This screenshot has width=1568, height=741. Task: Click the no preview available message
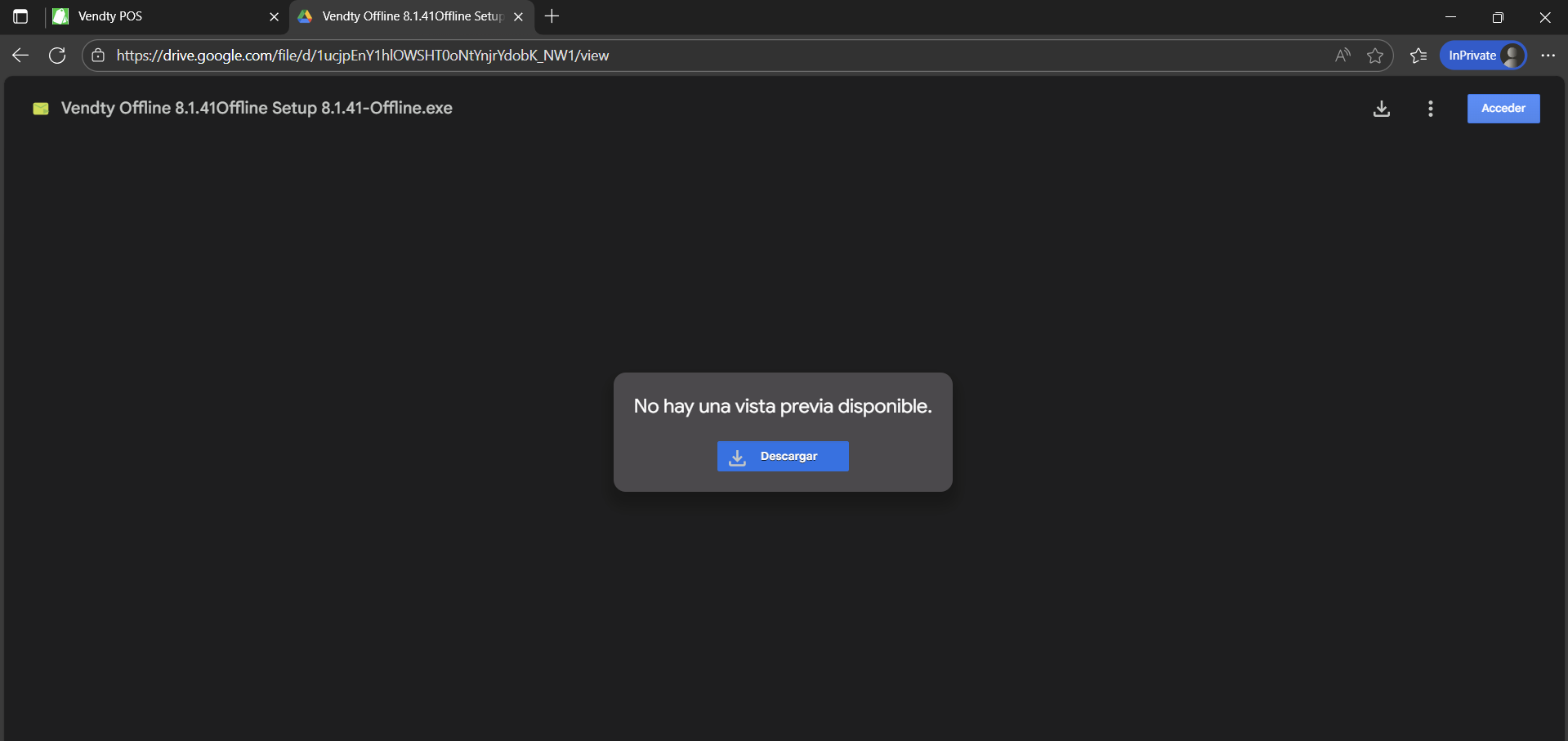coord(783,406)
